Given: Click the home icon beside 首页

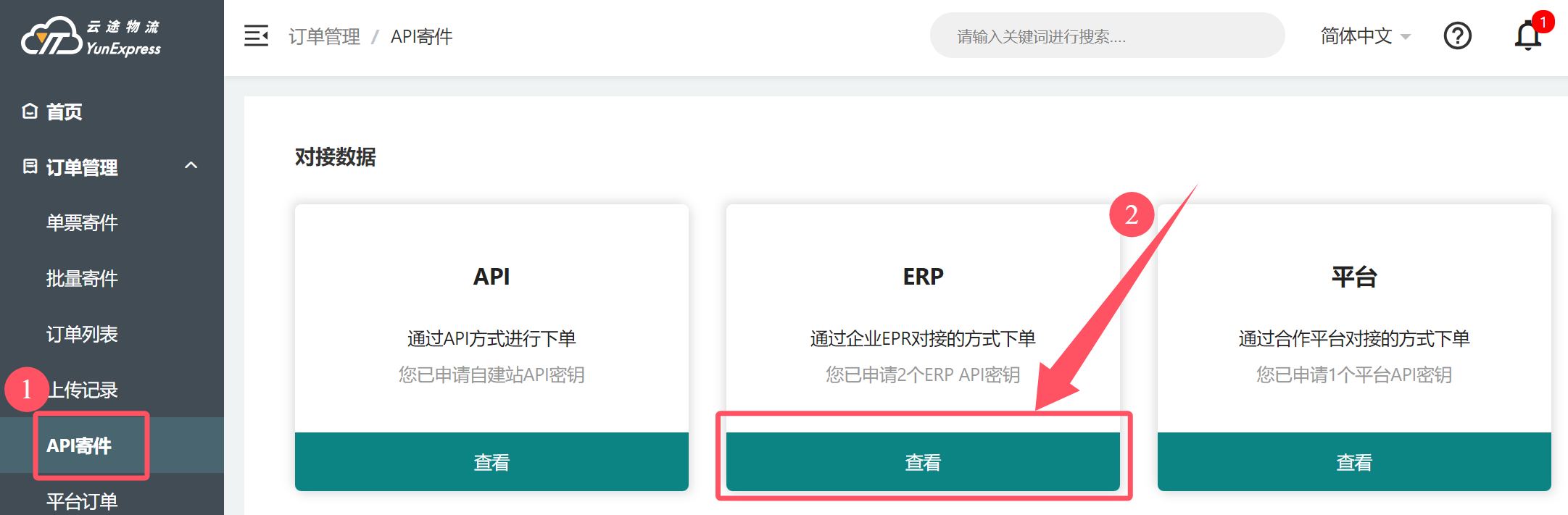Looking at the screenshot, I should pos(30,111).
